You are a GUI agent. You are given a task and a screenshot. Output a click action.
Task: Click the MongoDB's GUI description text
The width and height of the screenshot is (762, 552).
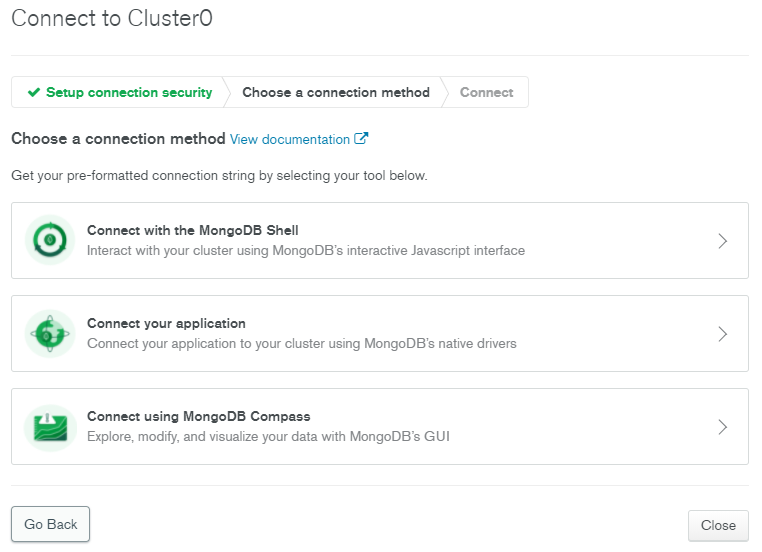tap(268, 436)
